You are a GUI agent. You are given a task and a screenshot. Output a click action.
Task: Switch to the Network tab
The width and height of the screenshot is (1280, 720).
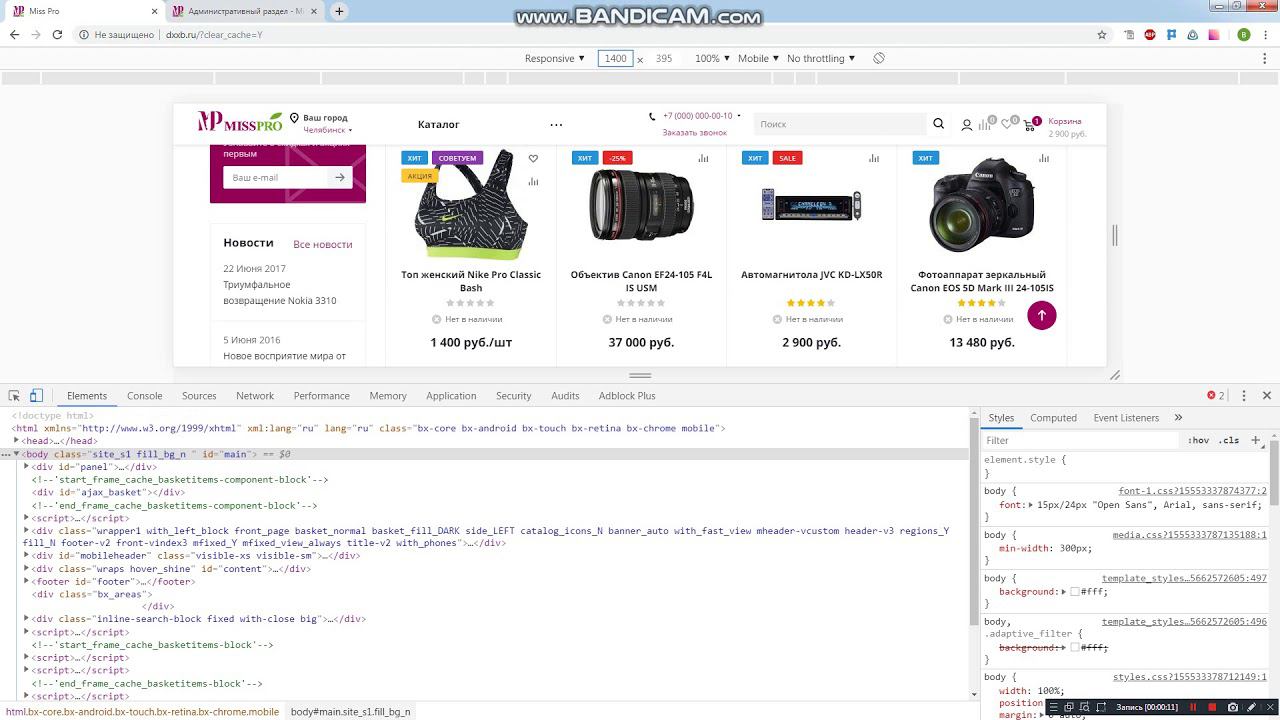(x=255, y=395)
